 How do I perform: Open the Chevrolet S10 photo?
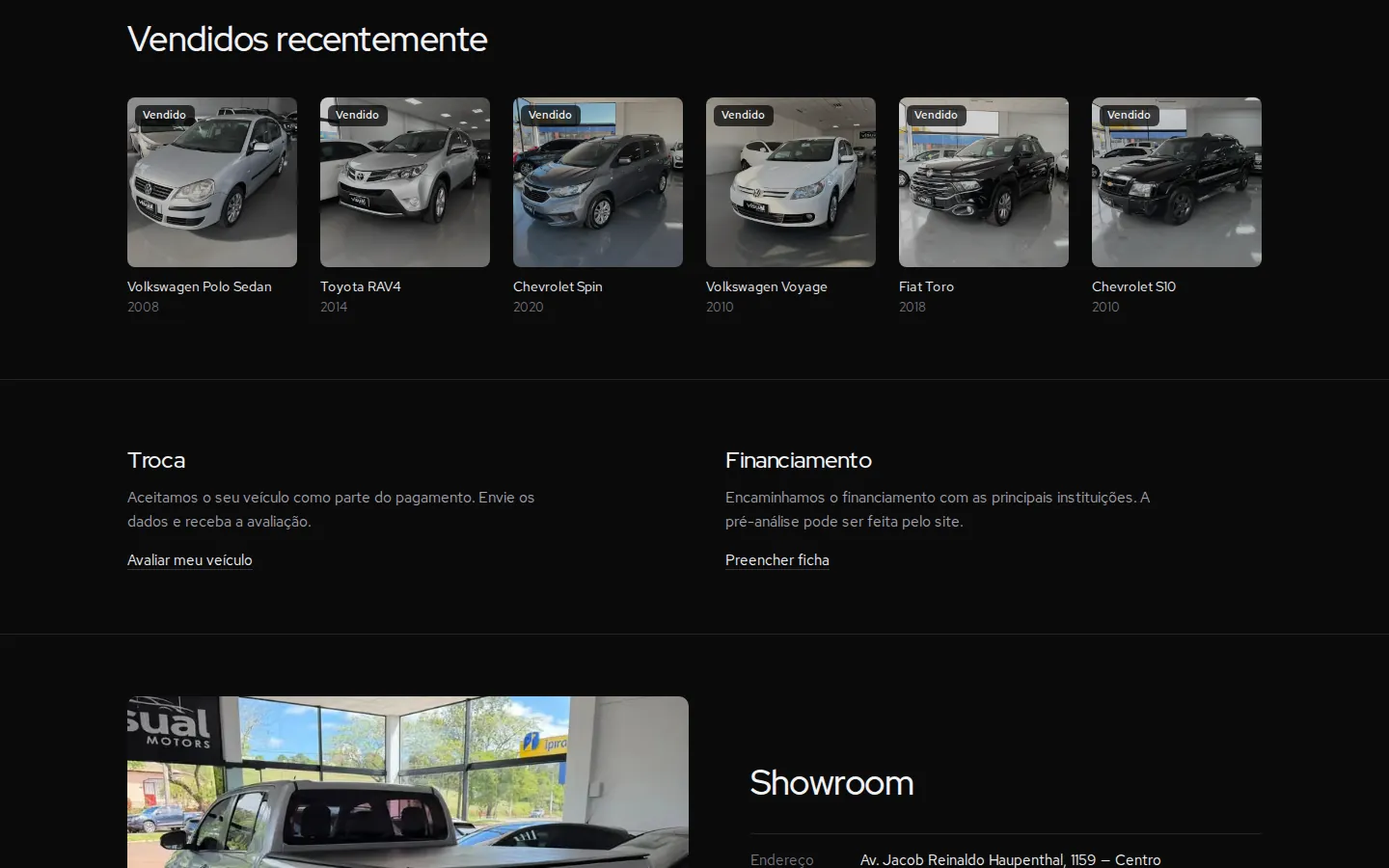click(x=1177, y=182)
